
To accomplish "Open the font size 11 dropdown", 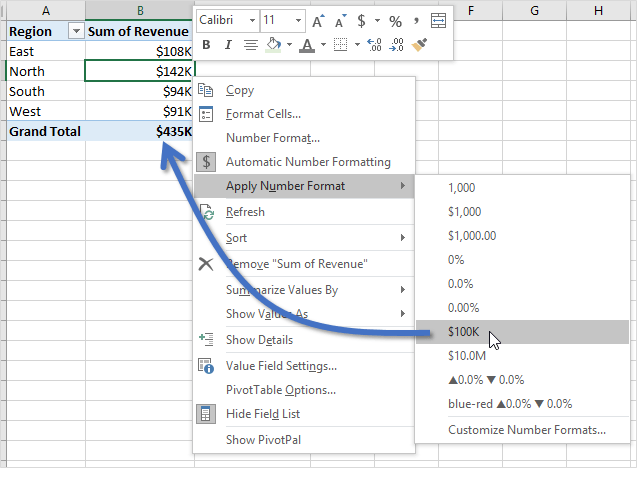I will click(298, 21).
